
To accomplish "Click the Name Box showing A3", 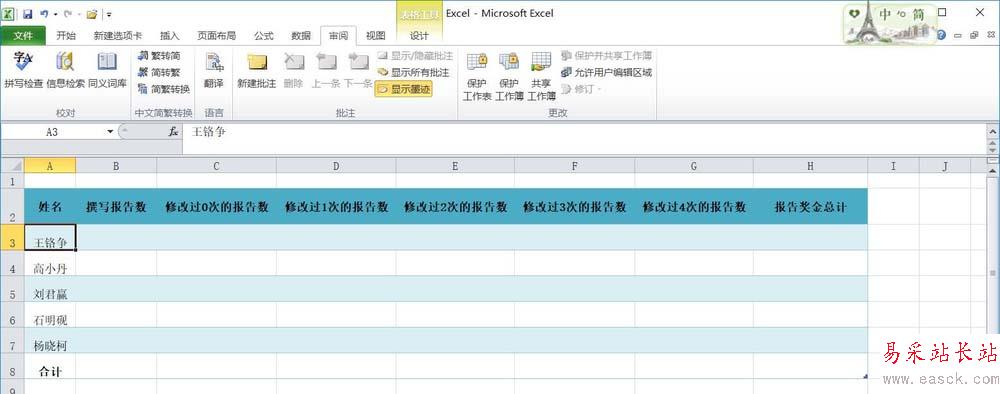I will [x=52, y=131].
